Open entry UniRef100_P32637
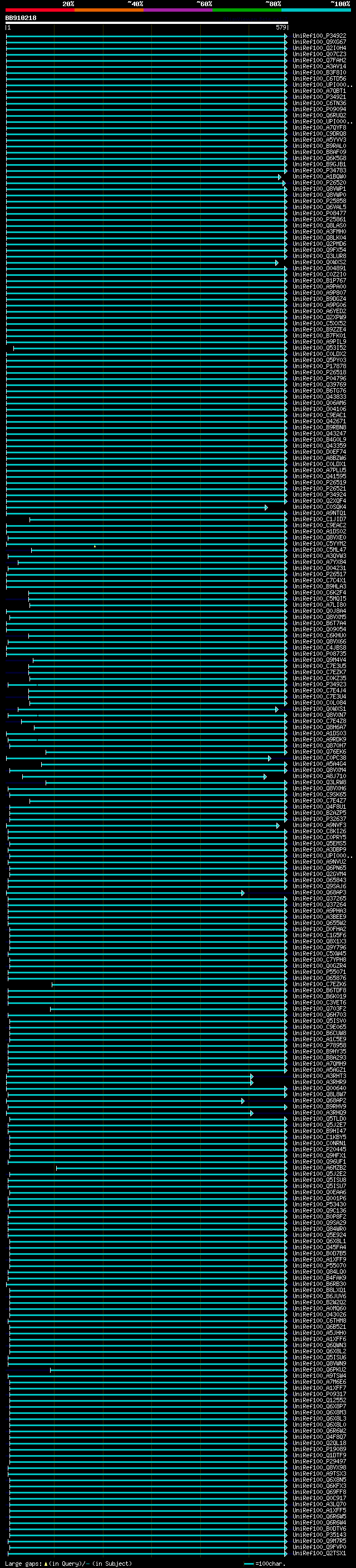Image resolution: width=356 pixels, height=1568 pixels. tap(319, 819)
